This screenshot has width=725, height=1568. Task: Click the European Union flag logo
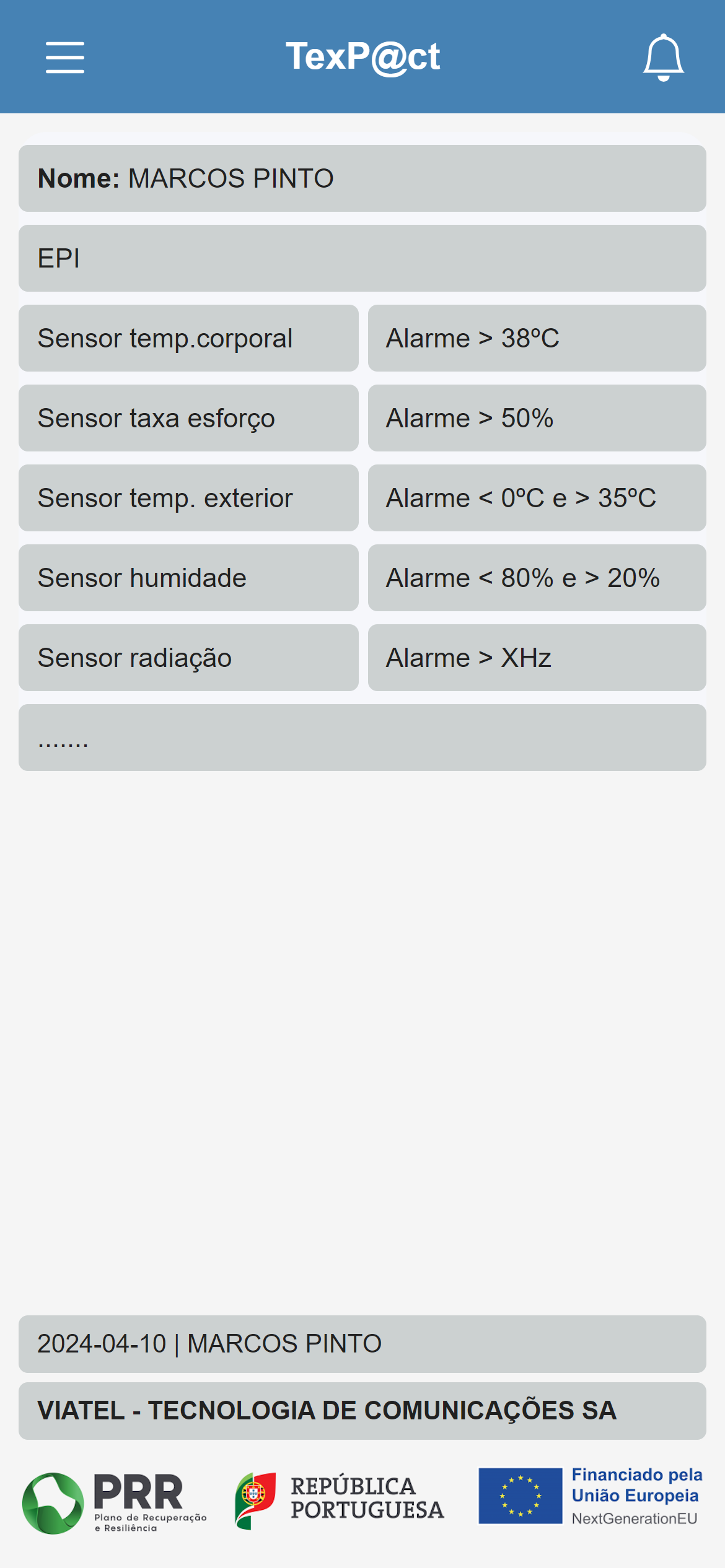[x=521, y=1496]
